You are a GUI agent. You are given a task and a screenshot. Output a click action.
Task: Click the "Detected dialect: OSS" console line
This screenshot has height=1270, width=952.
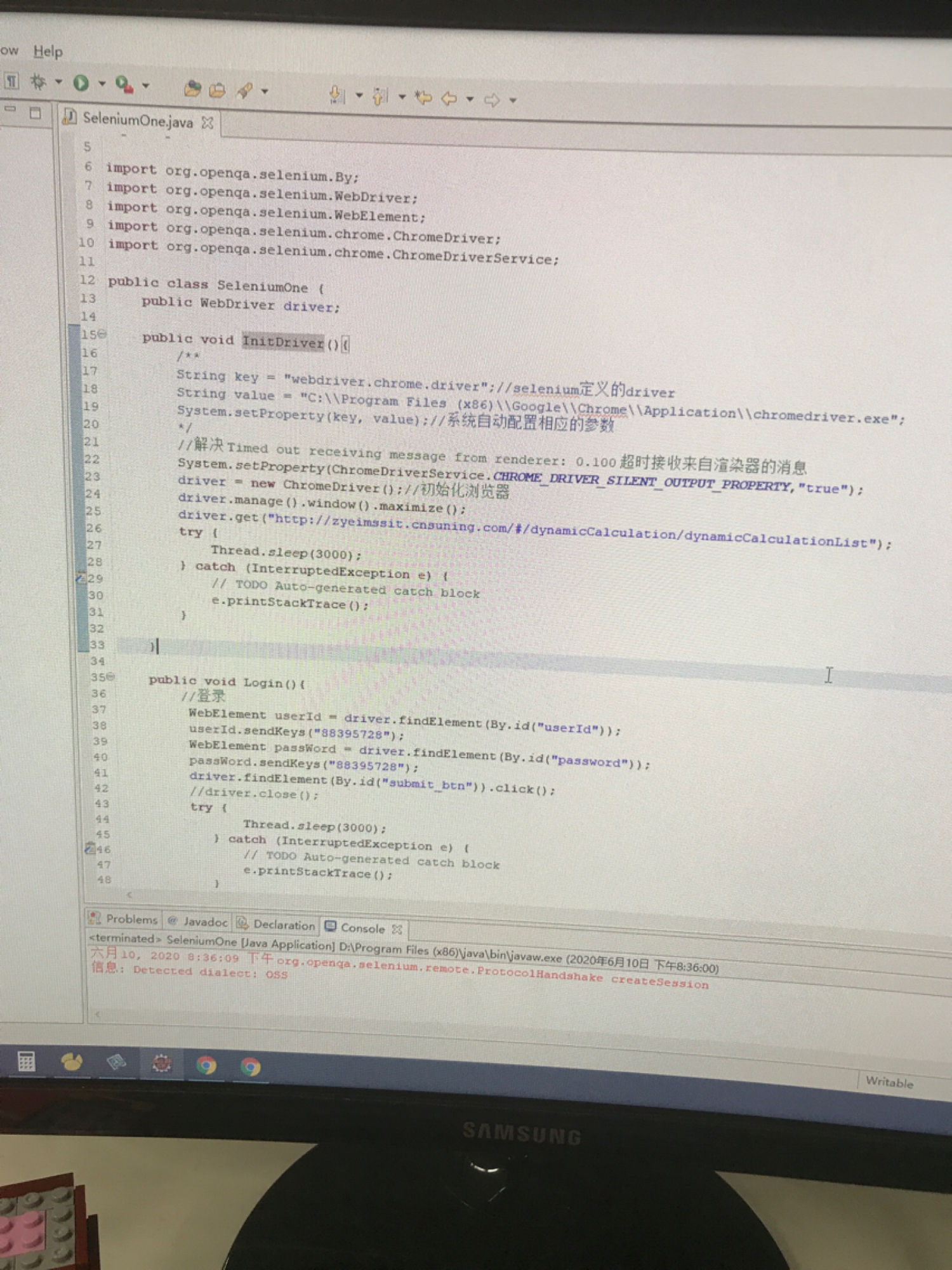click(189, 970)
